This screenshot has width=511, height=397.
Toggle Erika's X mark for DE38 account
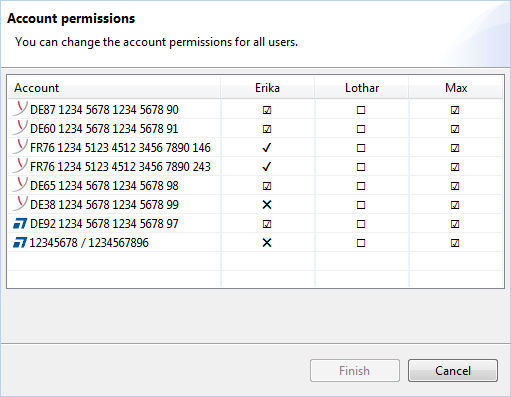(x=267, y=205)
